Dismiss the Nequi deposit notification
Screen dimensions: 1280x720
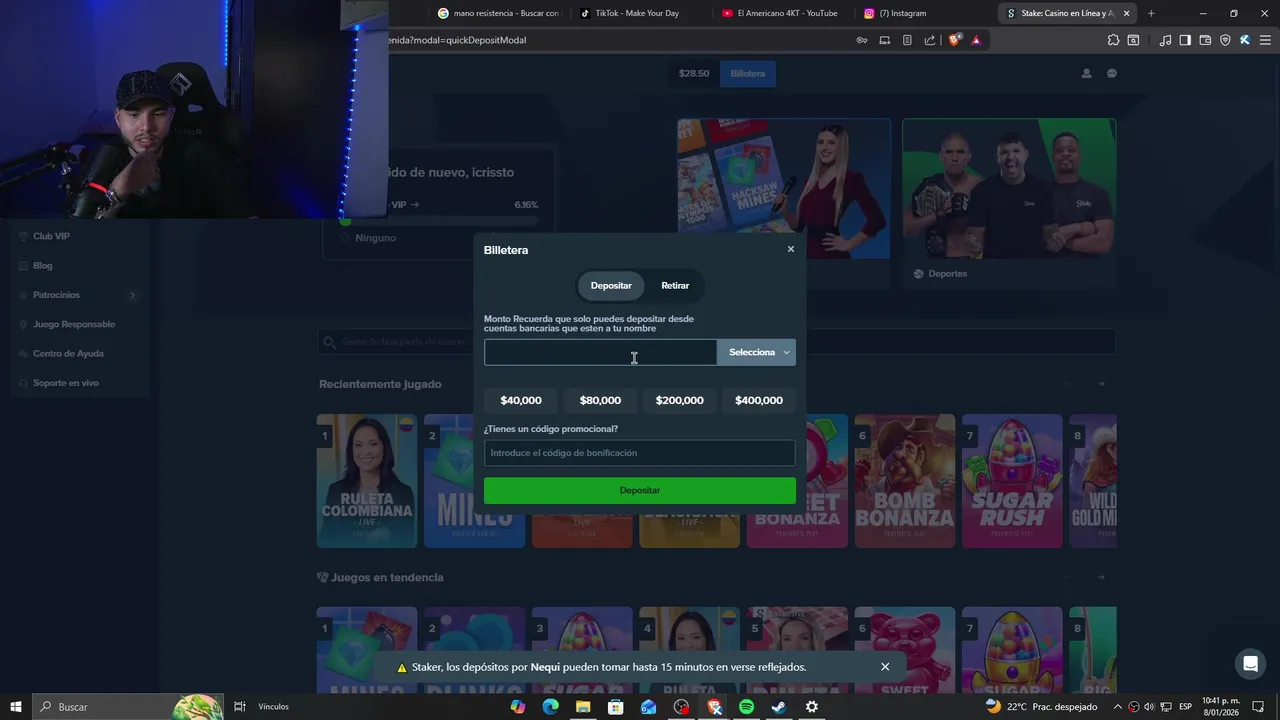[885, 667]
